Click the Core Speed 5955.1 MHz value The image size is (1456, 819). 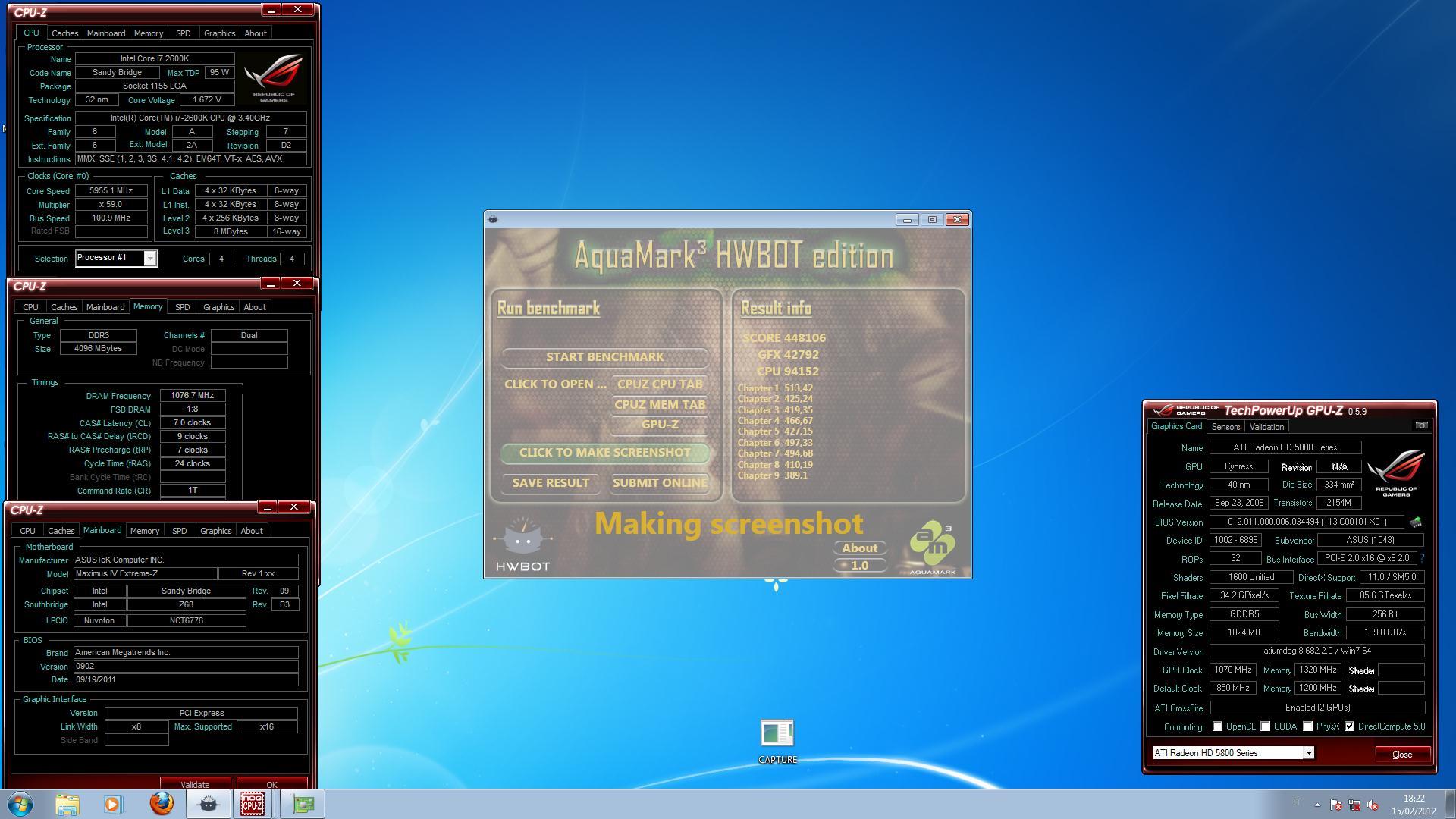[111, 191]
